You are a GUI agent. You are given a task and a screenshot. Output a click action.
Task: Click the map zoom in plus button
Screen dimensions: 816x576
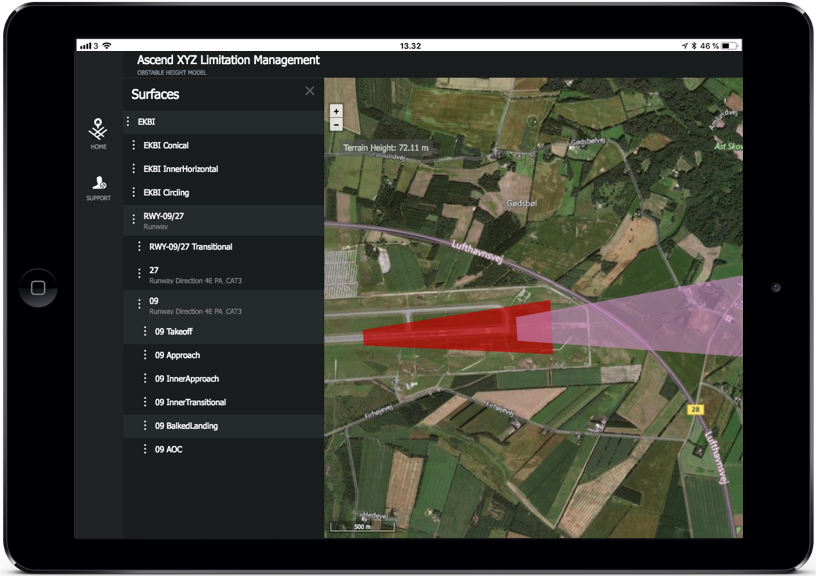(x=336, y=111)
